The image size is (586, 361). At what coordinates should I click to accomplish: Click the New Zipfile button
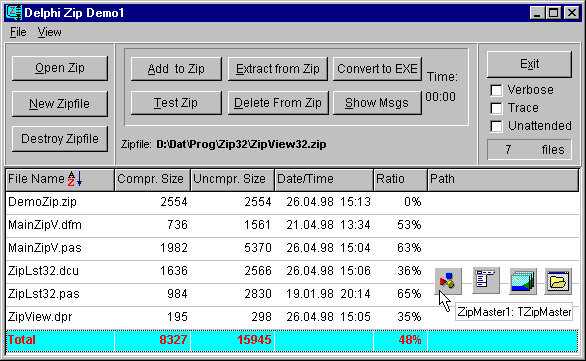[x=60, y=104]
